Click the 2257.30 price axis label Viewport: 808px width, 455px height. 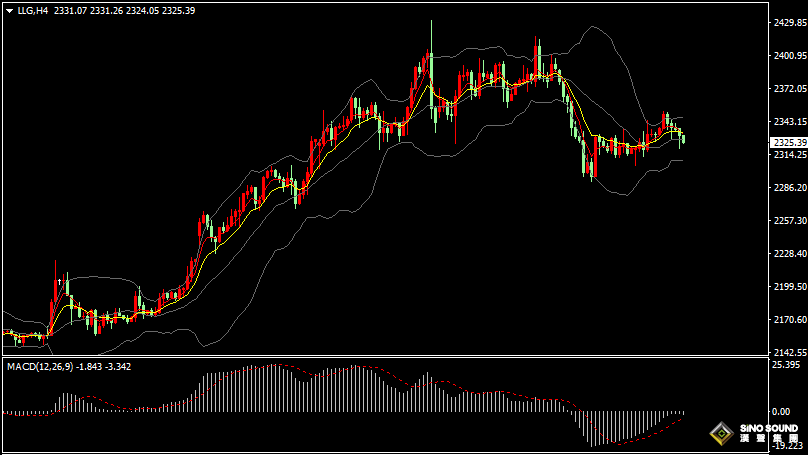click(788, 221)
